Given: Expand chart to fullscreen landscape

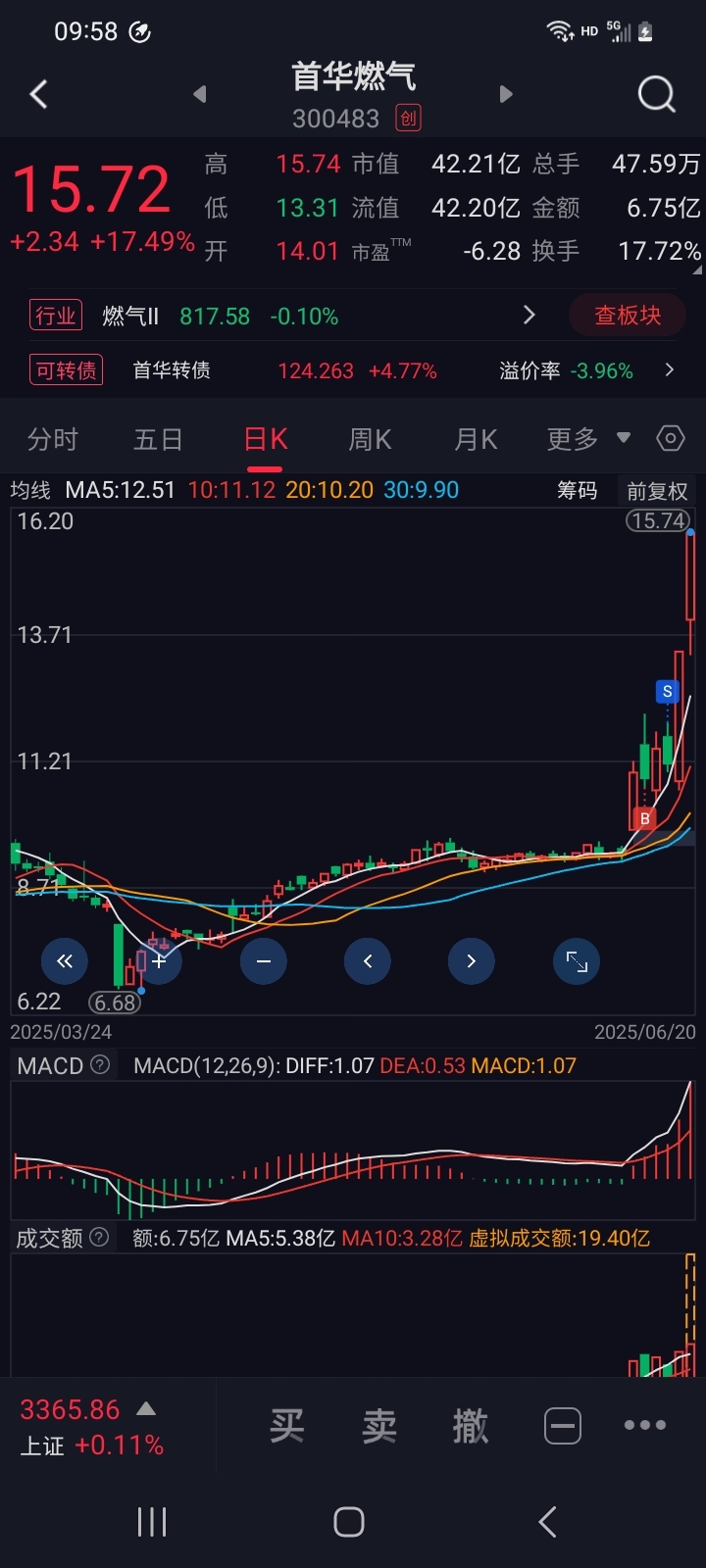Looking at the screenshot, I should 577,961.
